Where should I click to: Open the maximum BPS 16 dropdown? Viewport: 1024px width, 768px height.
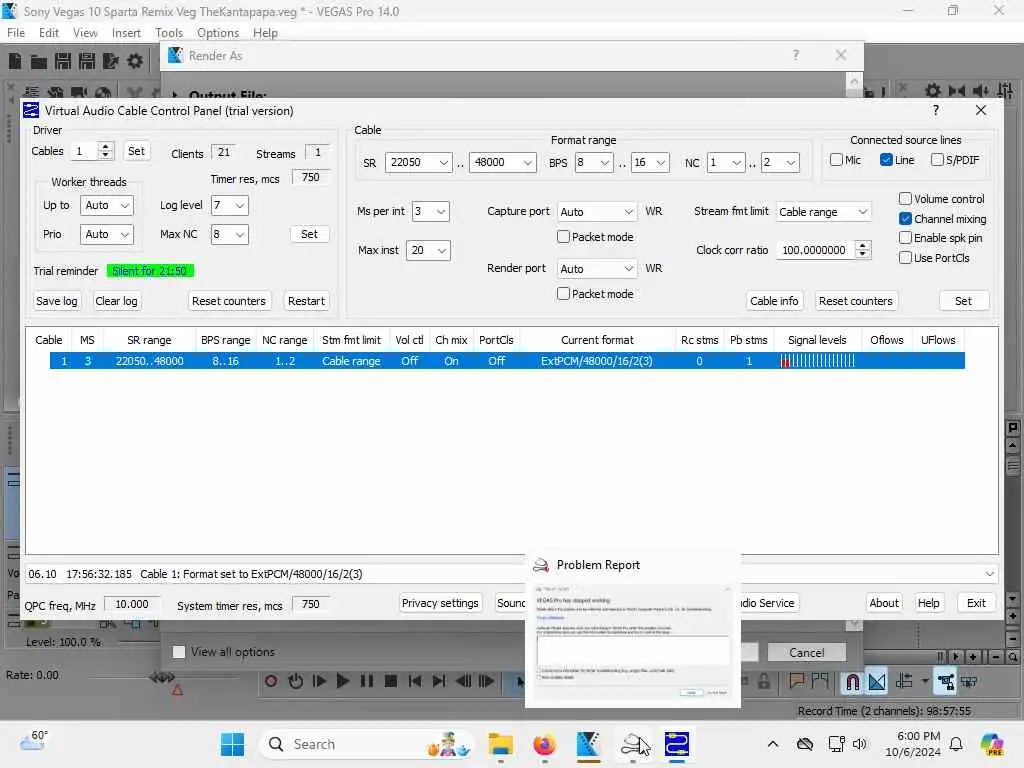coord(650,162)
